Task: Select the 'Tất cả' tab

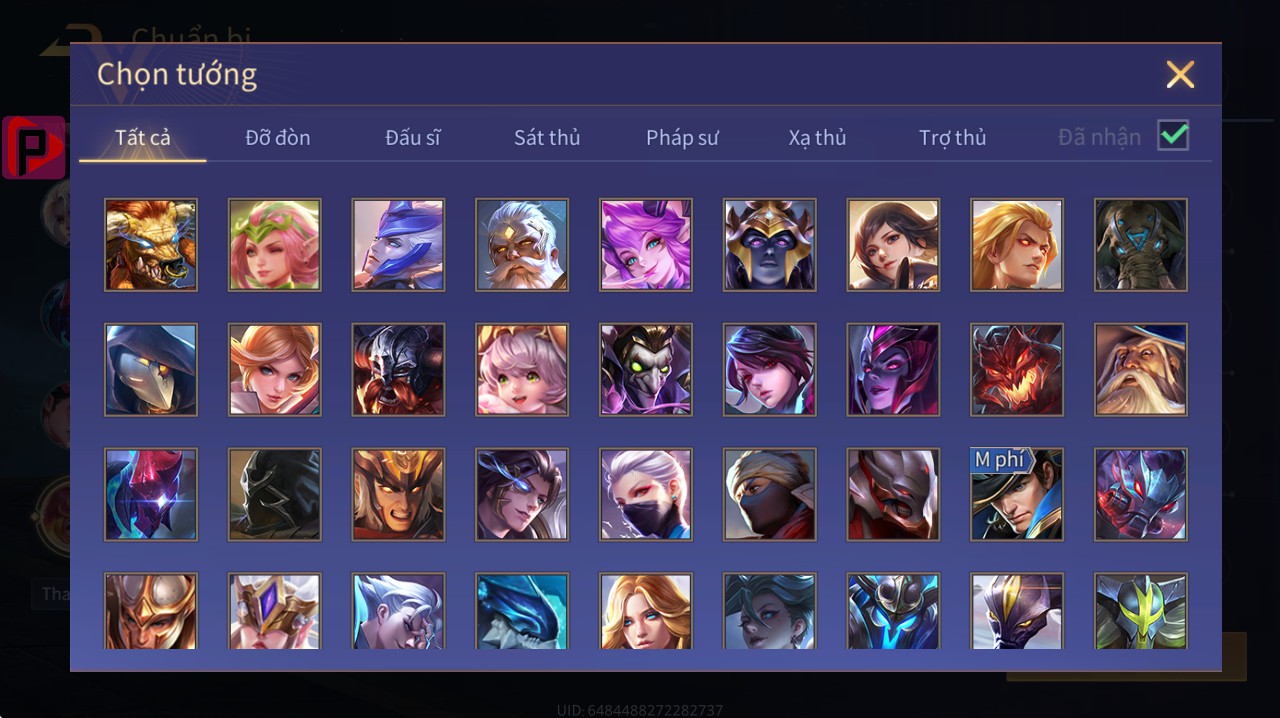Action: pyautogui.click(x=143, y=138)
